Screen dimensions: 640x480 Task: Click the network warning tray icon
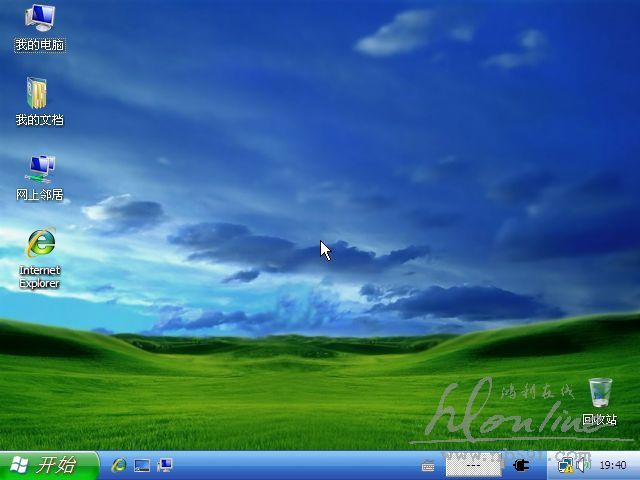pos(566,465)
